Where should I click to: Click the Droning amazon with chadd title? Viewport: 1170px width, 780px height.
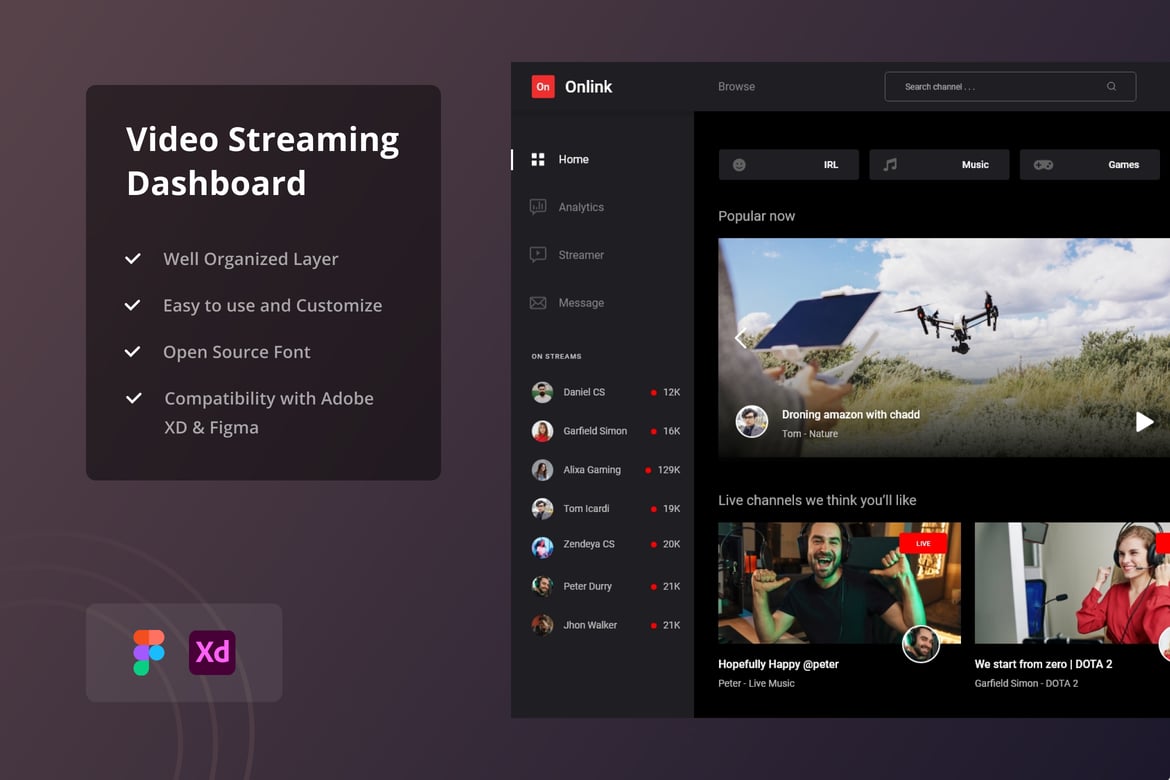click(851, 414)
